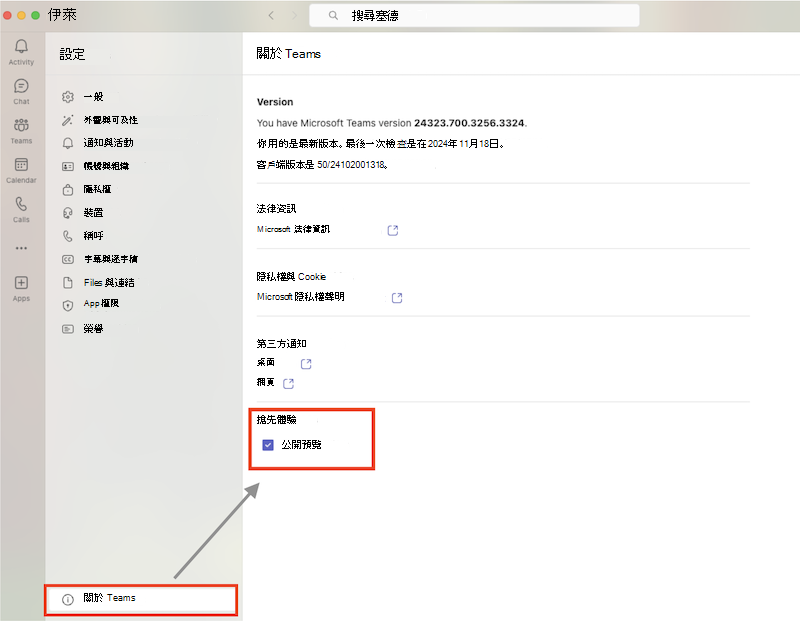This screenshot has width=800, height=624.
Task: Click the 一般 gear icon
Action: point(68,97)
